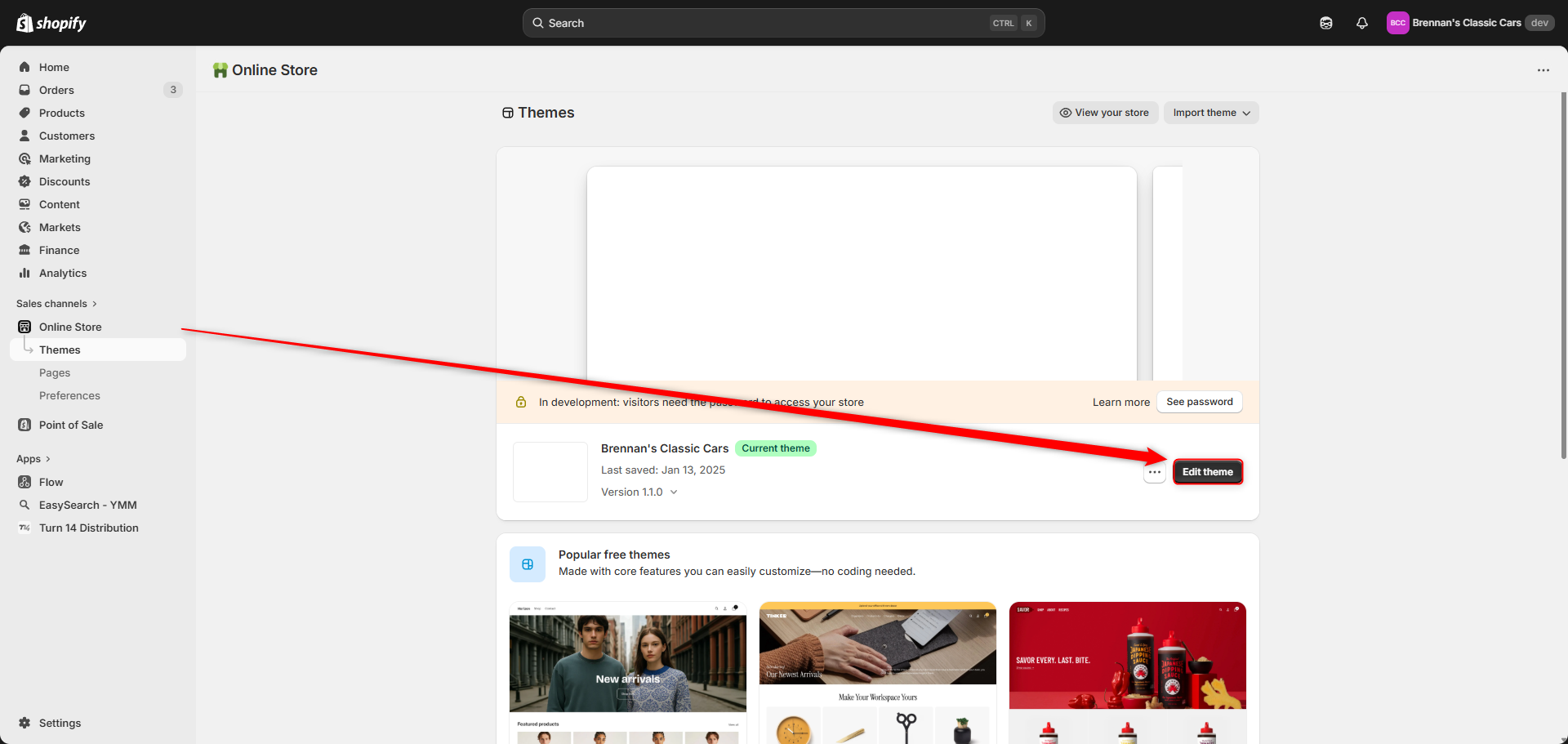This screenshot has height=744, width=1568.
Task: Click into the Search field
Action: tap(783, 23)
